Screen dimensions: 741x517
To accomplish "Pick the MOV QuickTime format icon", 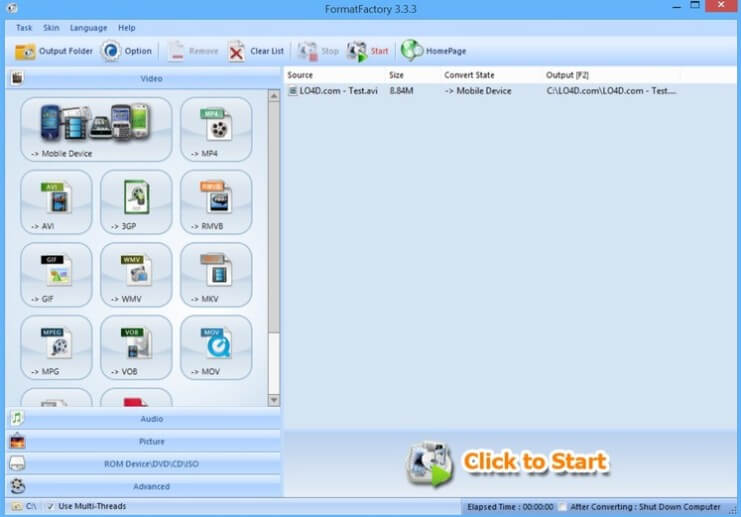I will [x=216, y=347].
